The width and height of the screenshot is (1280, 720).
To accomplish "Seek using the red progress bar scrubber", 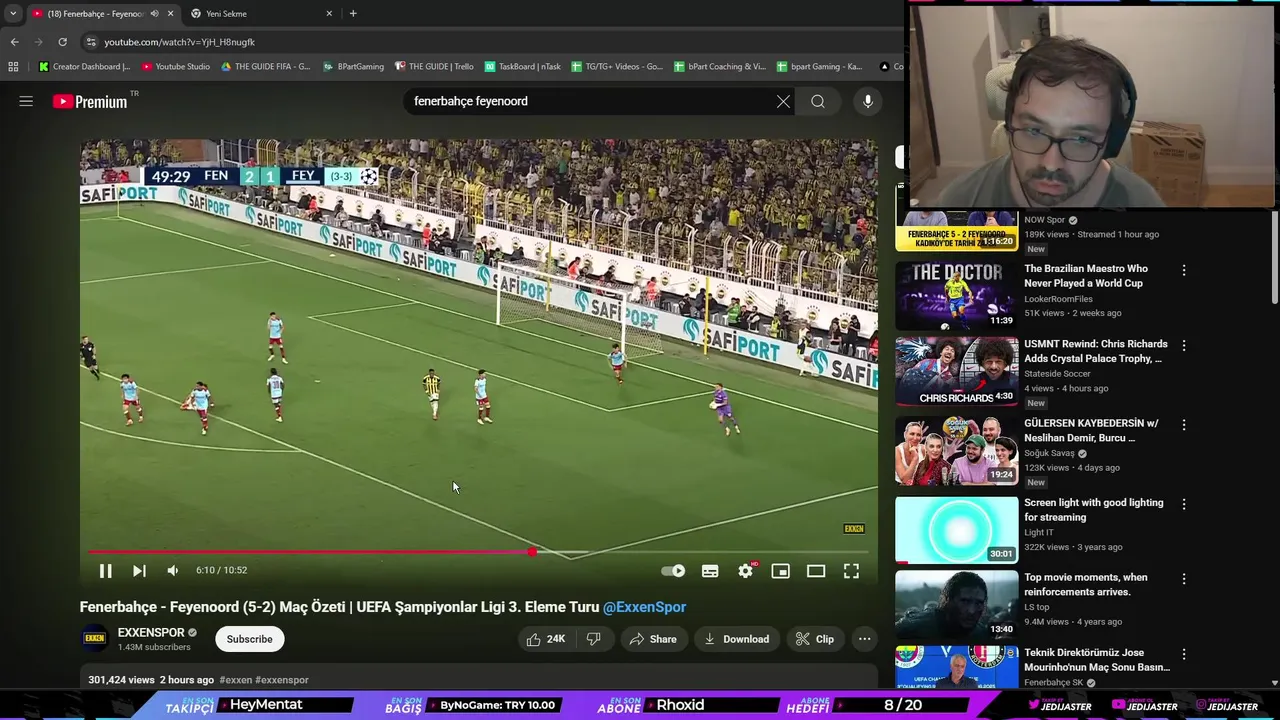I will point(532,552).
